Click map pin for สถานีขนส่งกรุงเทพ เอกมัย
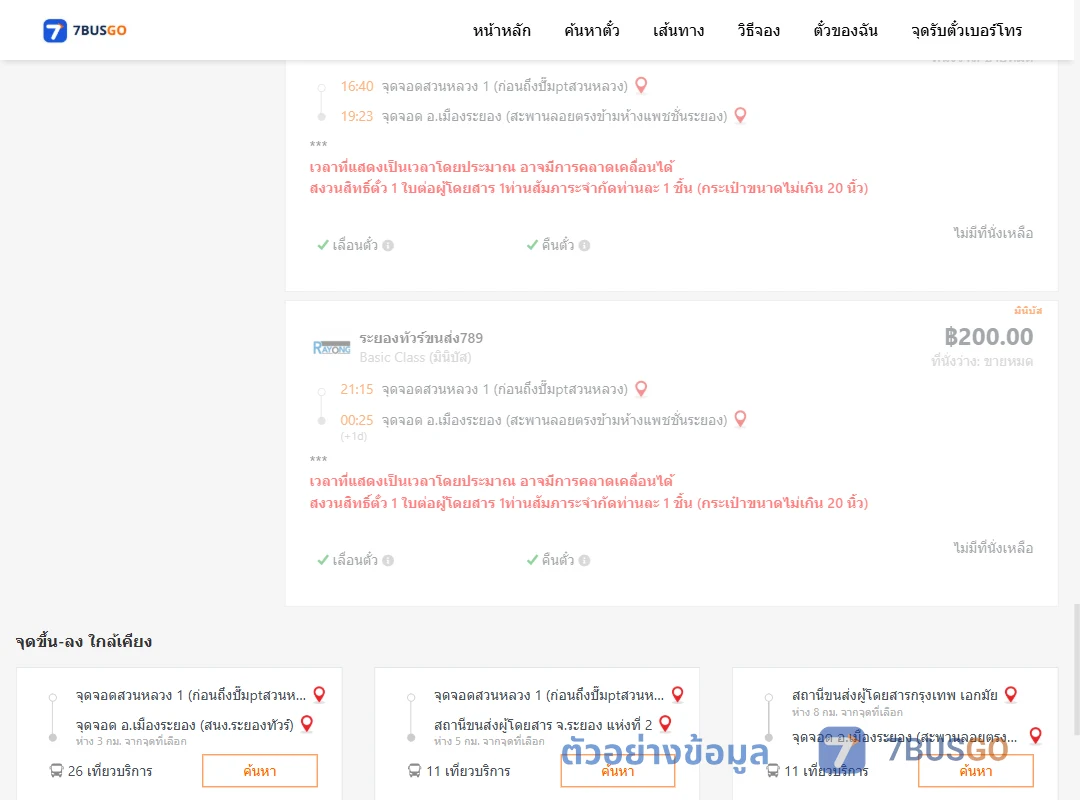Screen dimensions: 1080x800 click(1011, 694)
